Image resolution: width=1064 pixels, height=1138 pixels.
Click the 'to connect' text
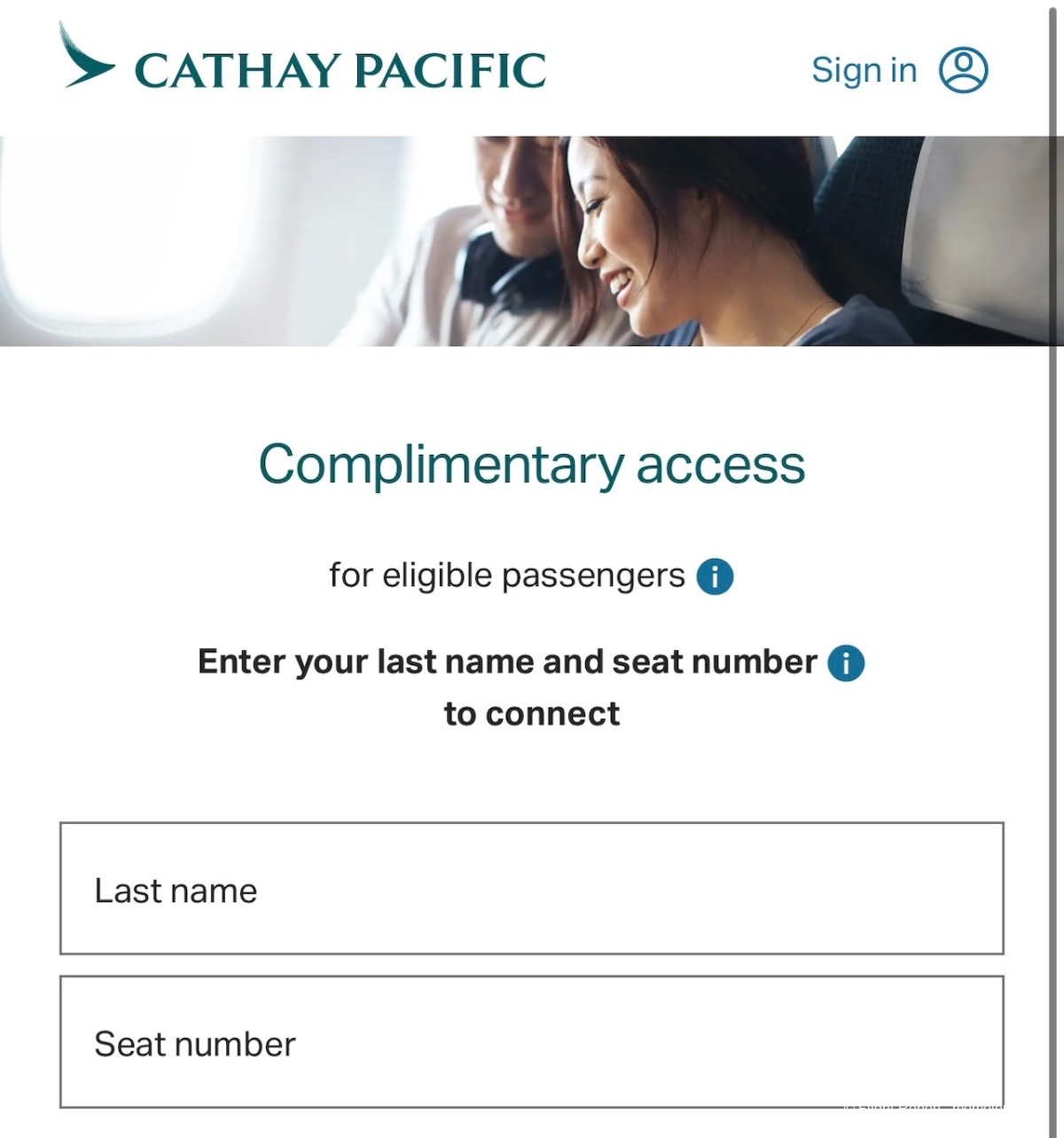(532, 714)
